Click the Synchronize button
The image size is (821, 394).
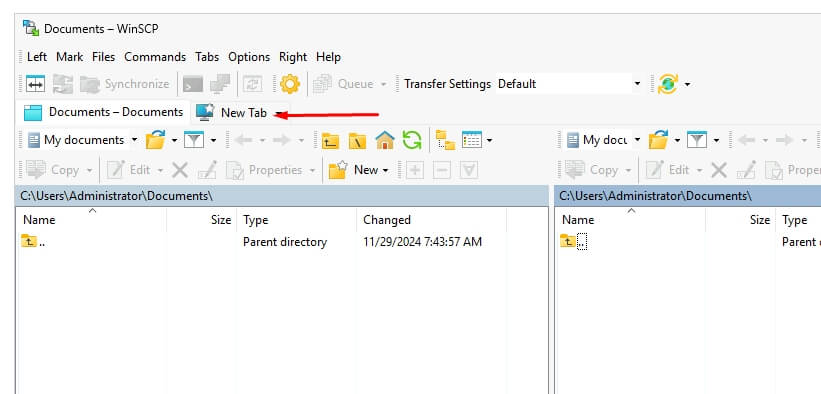pos(125,84)
